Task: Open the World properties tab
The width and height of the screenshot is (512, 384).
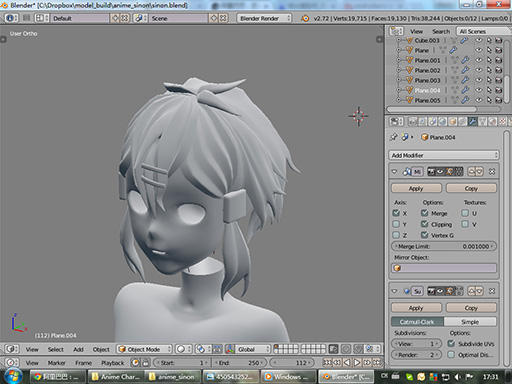Action: tap(442, 122)
